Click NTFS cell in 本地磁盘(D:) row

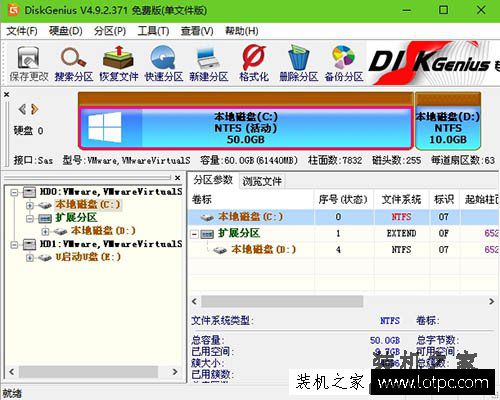(401, 250)
